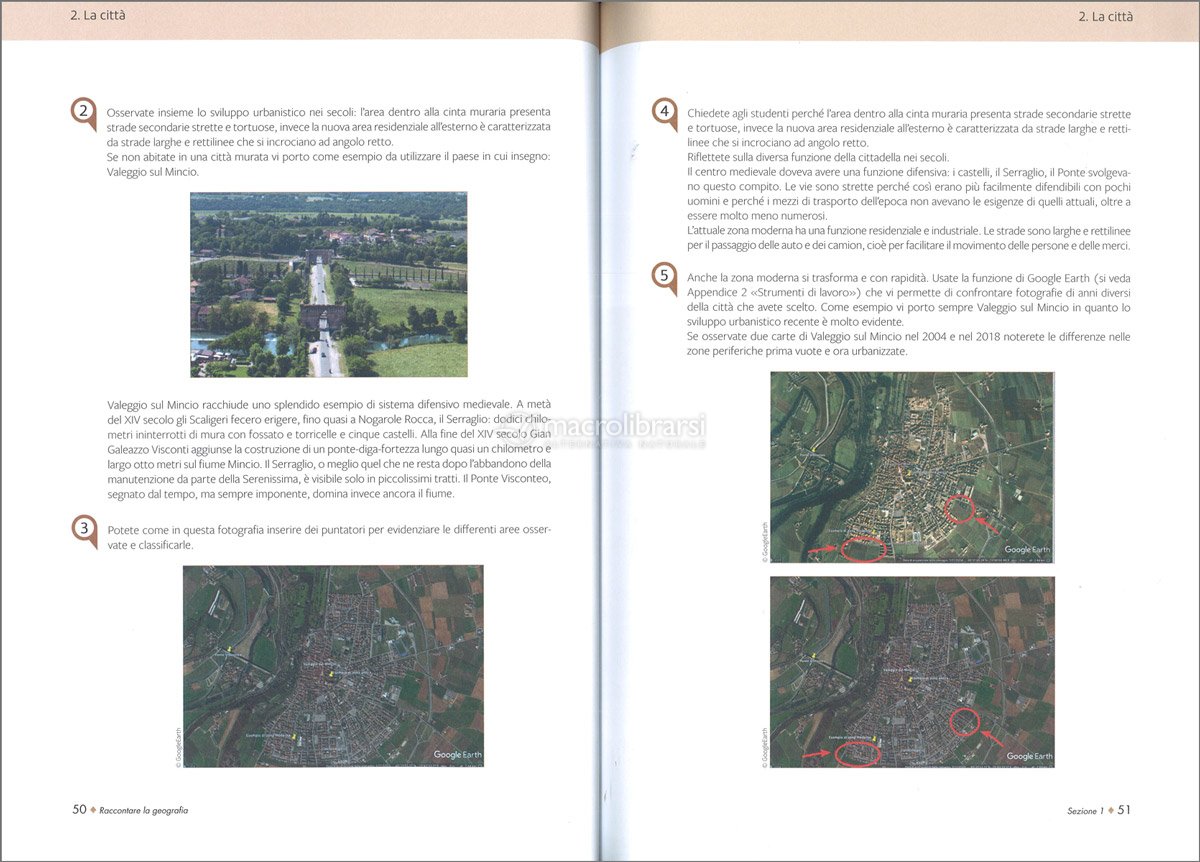Viewport: 1200px width, 862px height.
Task: Click the numbered step badge 3
Action: click(85, 529)
